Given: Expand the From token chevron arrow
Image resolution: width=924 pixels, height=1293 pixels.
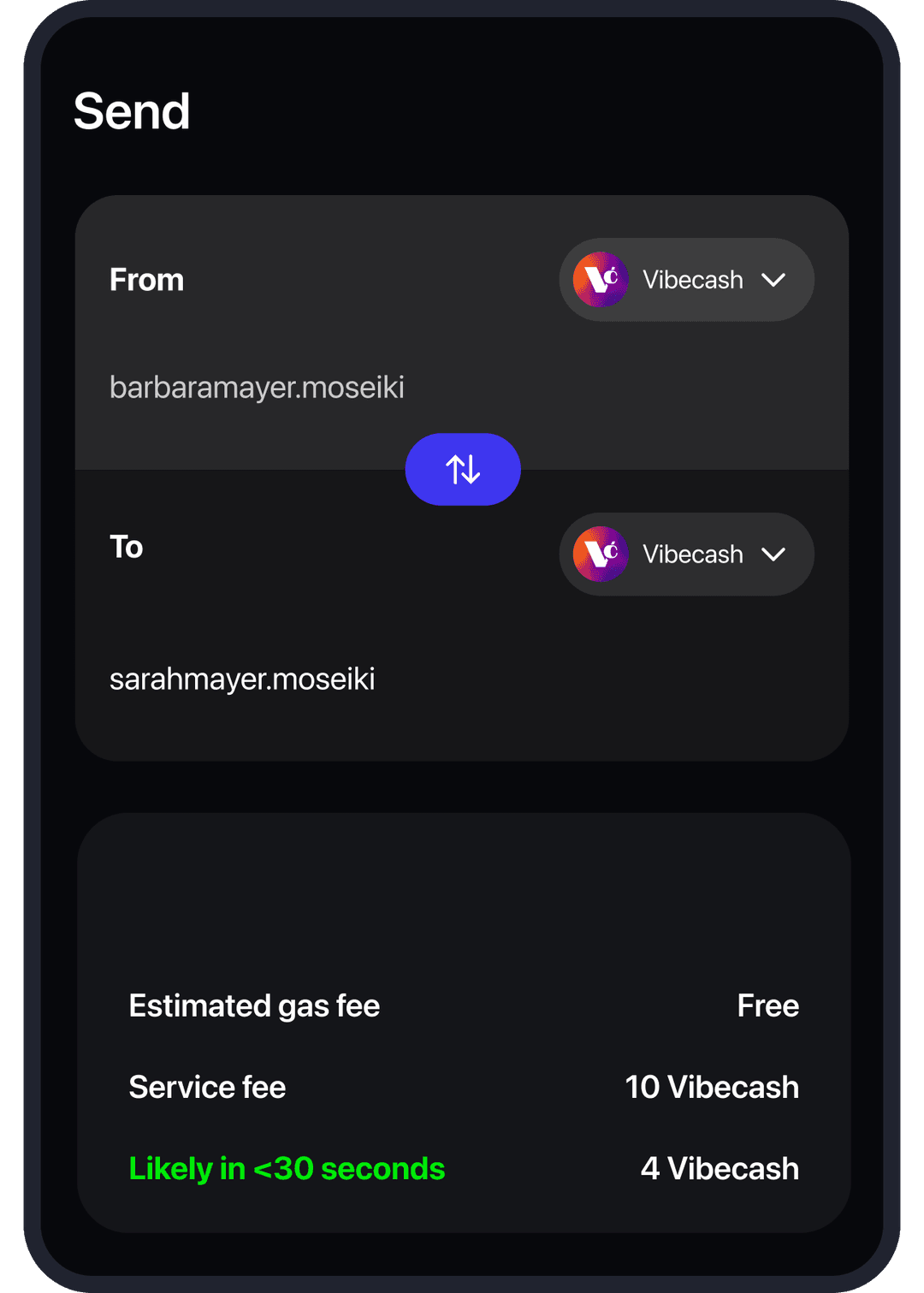Looking at the screenshot, I should click(773, 280).
